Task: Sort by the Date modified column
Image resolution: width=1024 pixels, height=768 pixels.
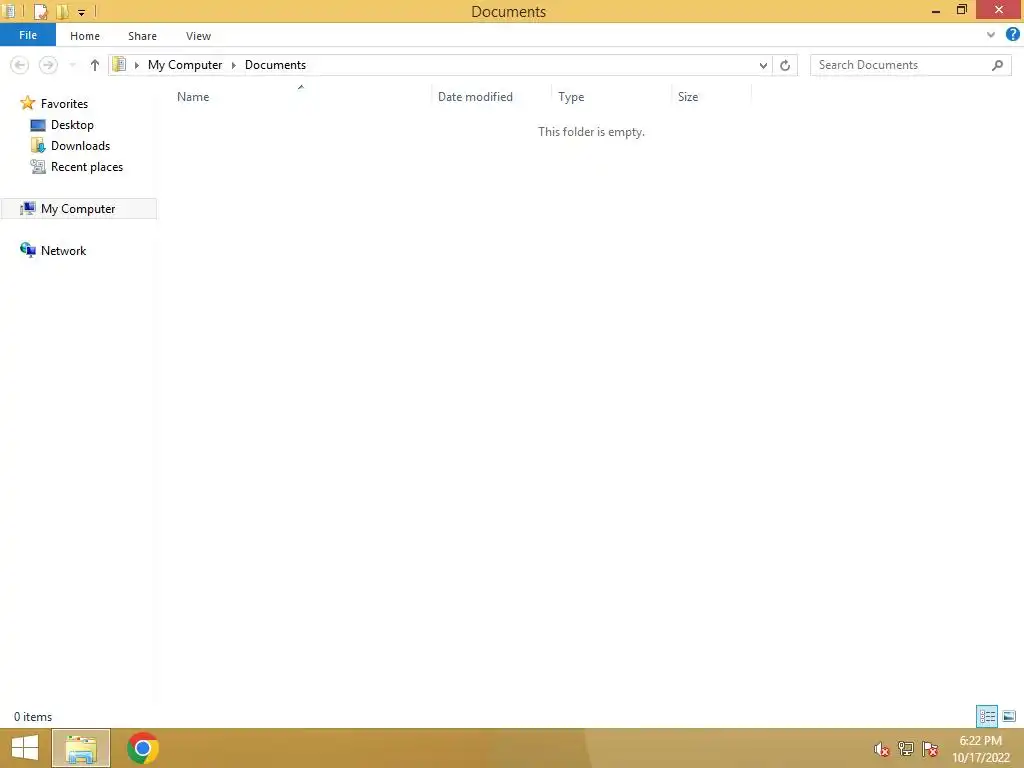Action: tap(475, 97)
